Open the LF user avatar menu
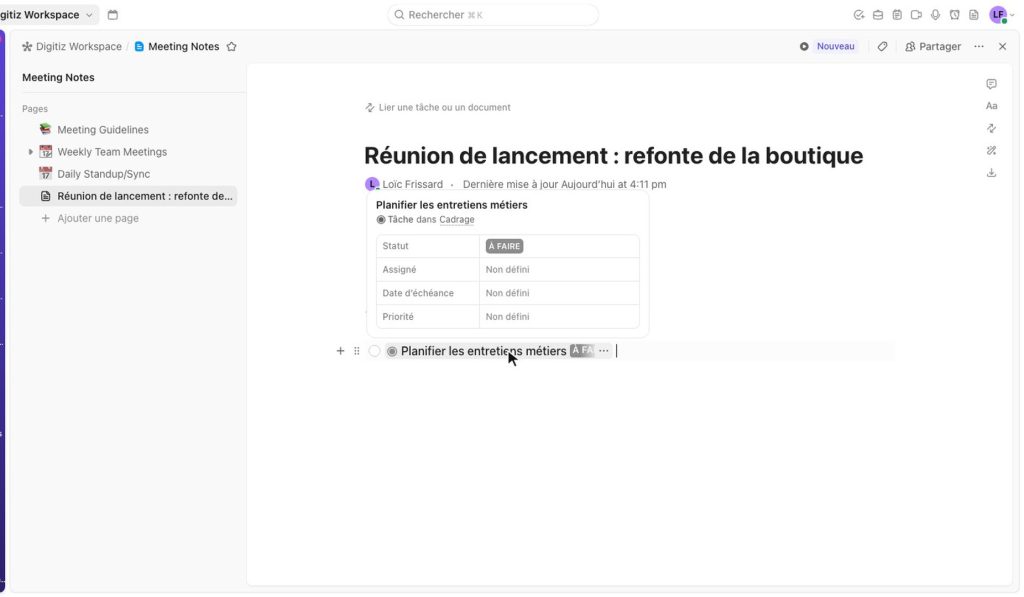Viewport: 1024px width, 597px height. [x=999, y=15]
